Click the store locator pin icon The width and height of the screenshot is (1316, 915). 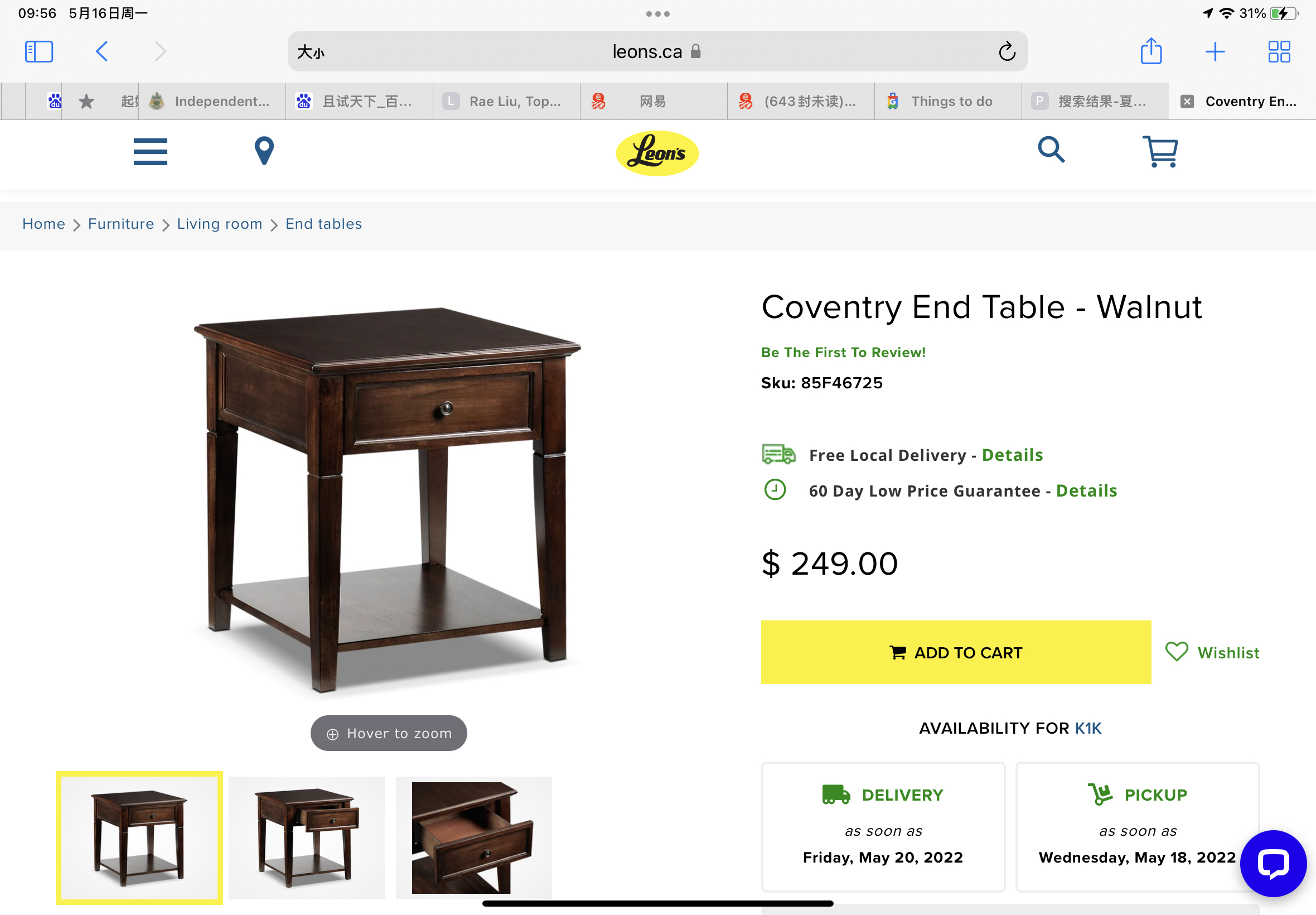[x=264, y=151]
